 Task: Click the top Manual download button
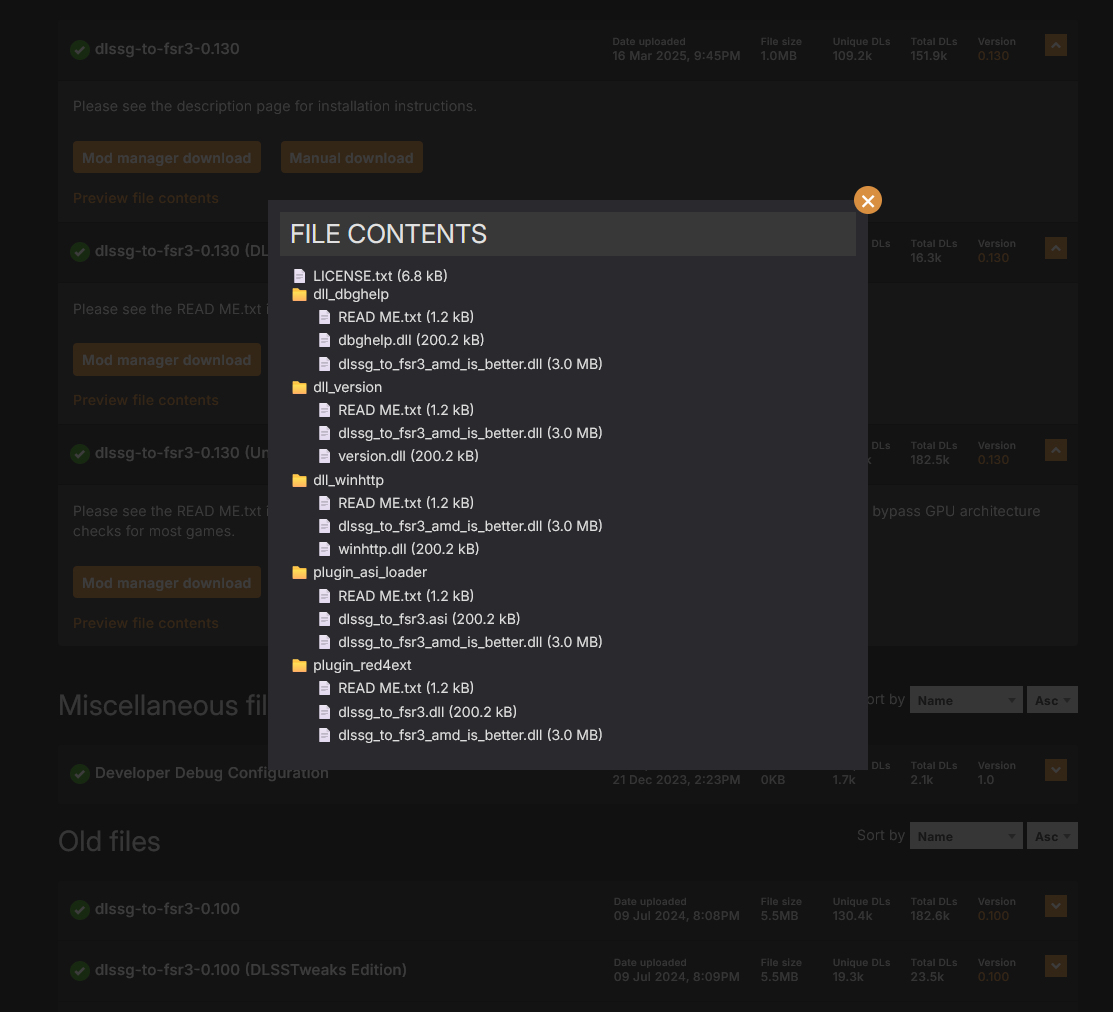tap(351, 158)
